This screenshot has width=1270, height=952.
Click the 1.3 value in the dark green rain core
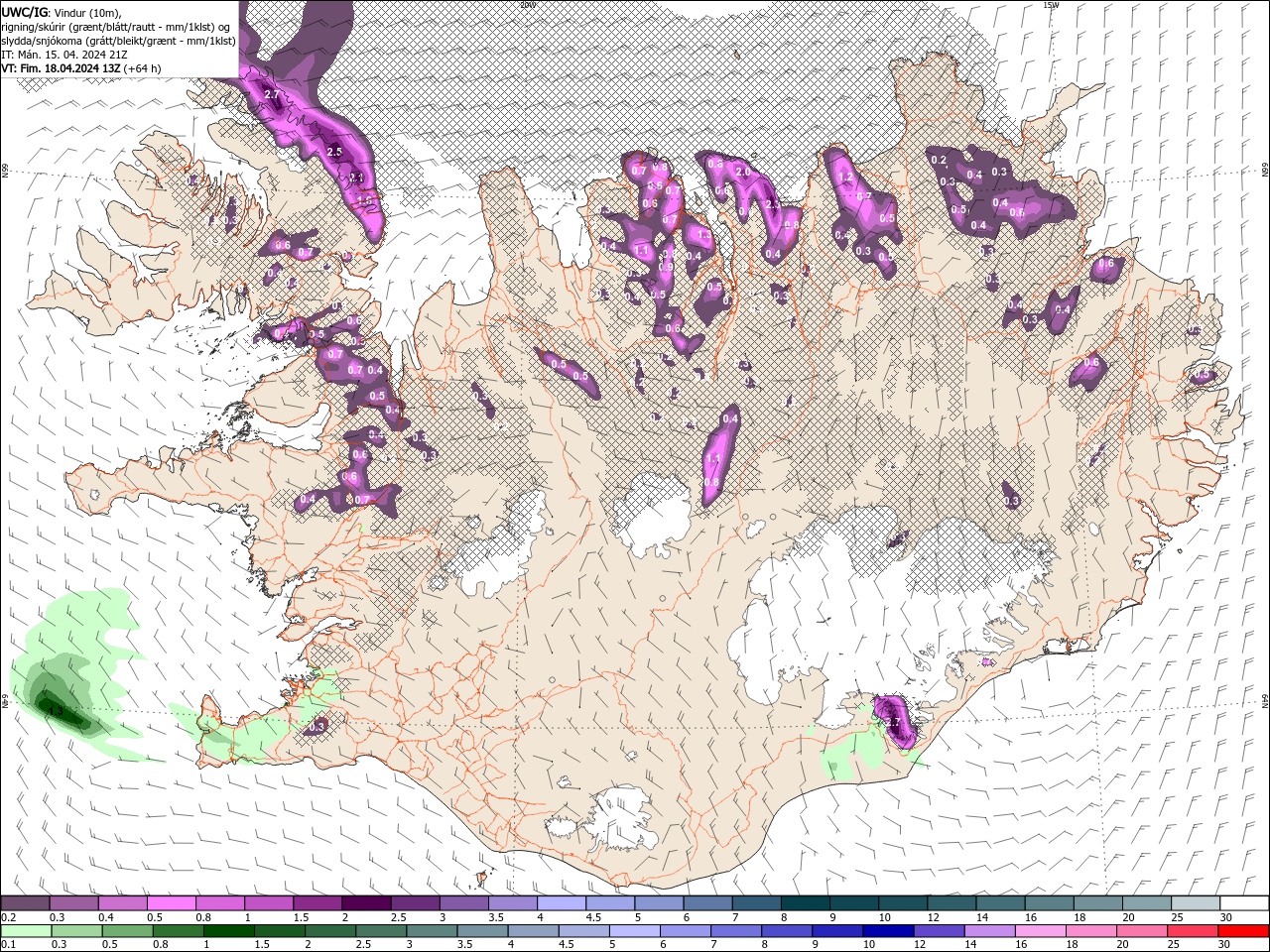(56, 711)
